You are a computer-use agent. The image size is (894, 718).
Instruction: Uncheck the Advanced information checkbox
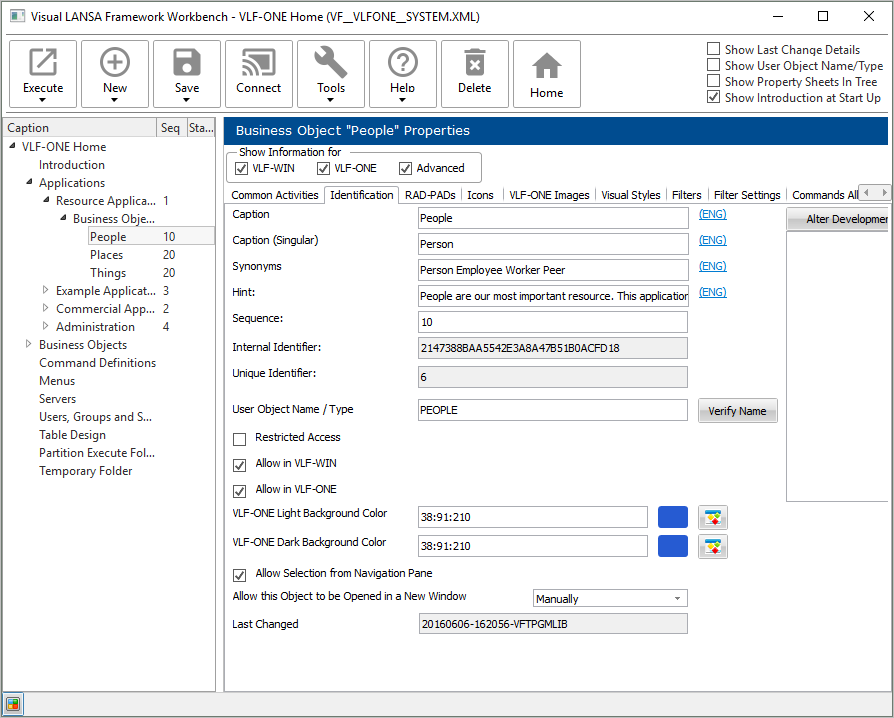pyautogui.click(x=406, y=168)
